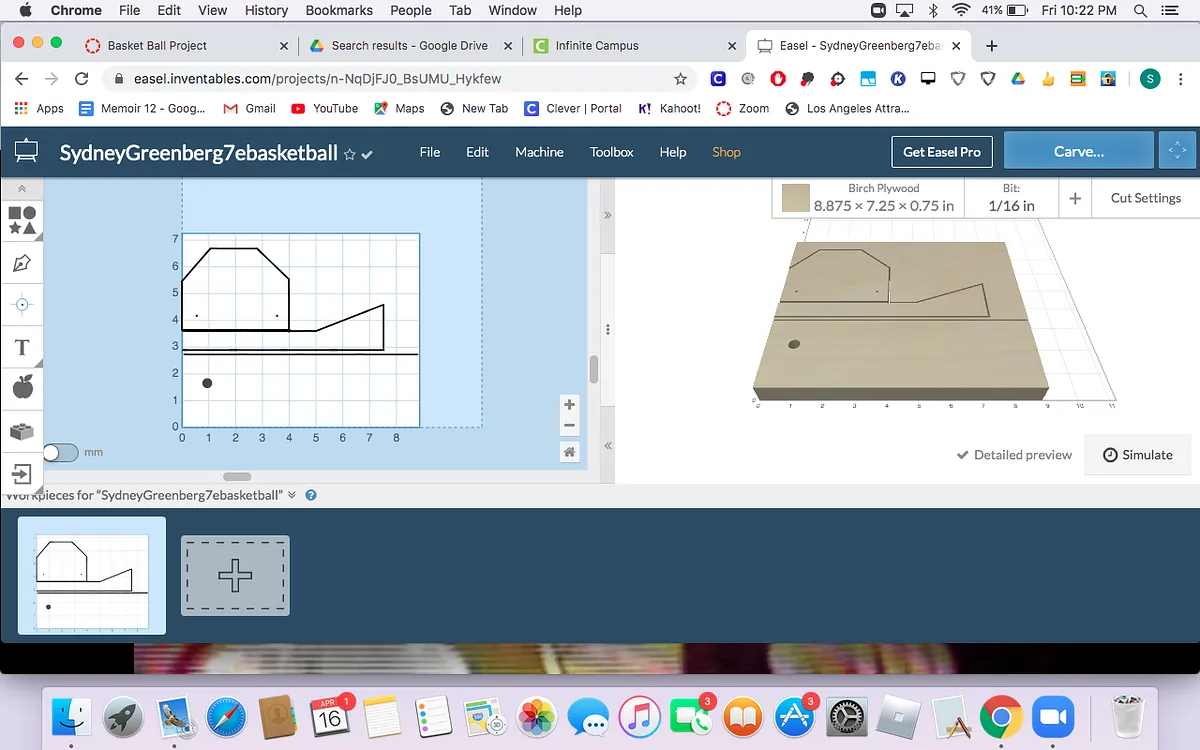Click the Birch Plywood material swatch
Viewport: 1200px width, 750px height.
tap(796, 198)
